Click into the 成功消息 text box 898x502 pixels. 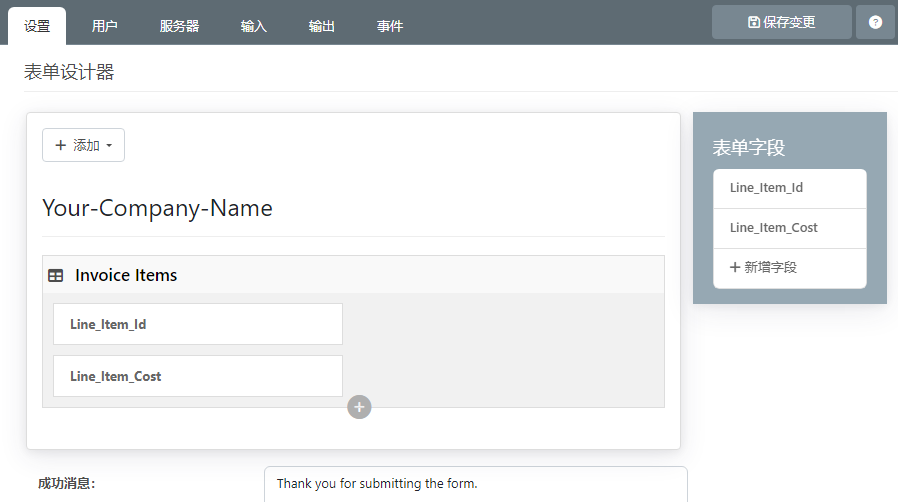475,484
